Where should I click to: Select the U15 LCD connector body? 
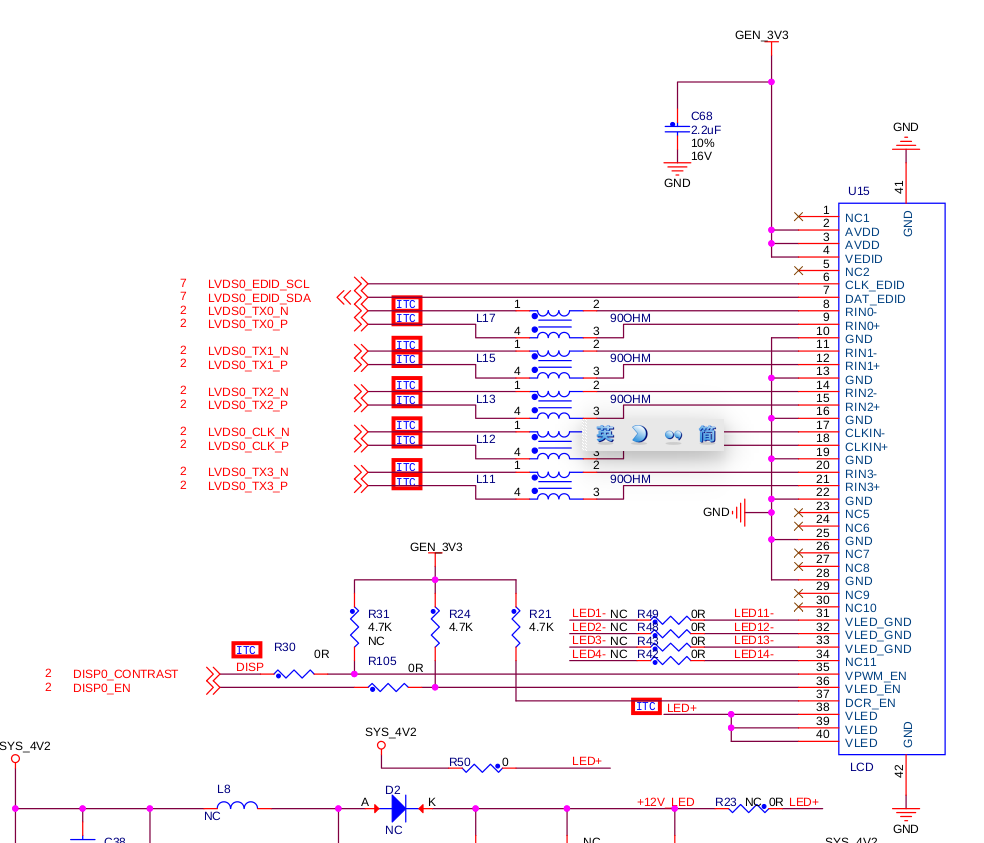pyautogui.click(x=892, y=479)
